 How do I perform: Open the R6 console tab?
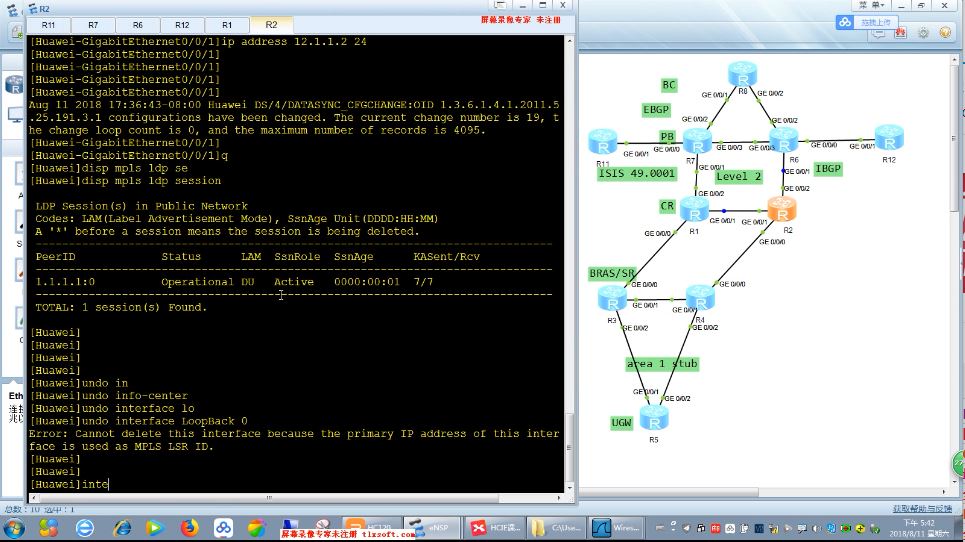(137, 24)
